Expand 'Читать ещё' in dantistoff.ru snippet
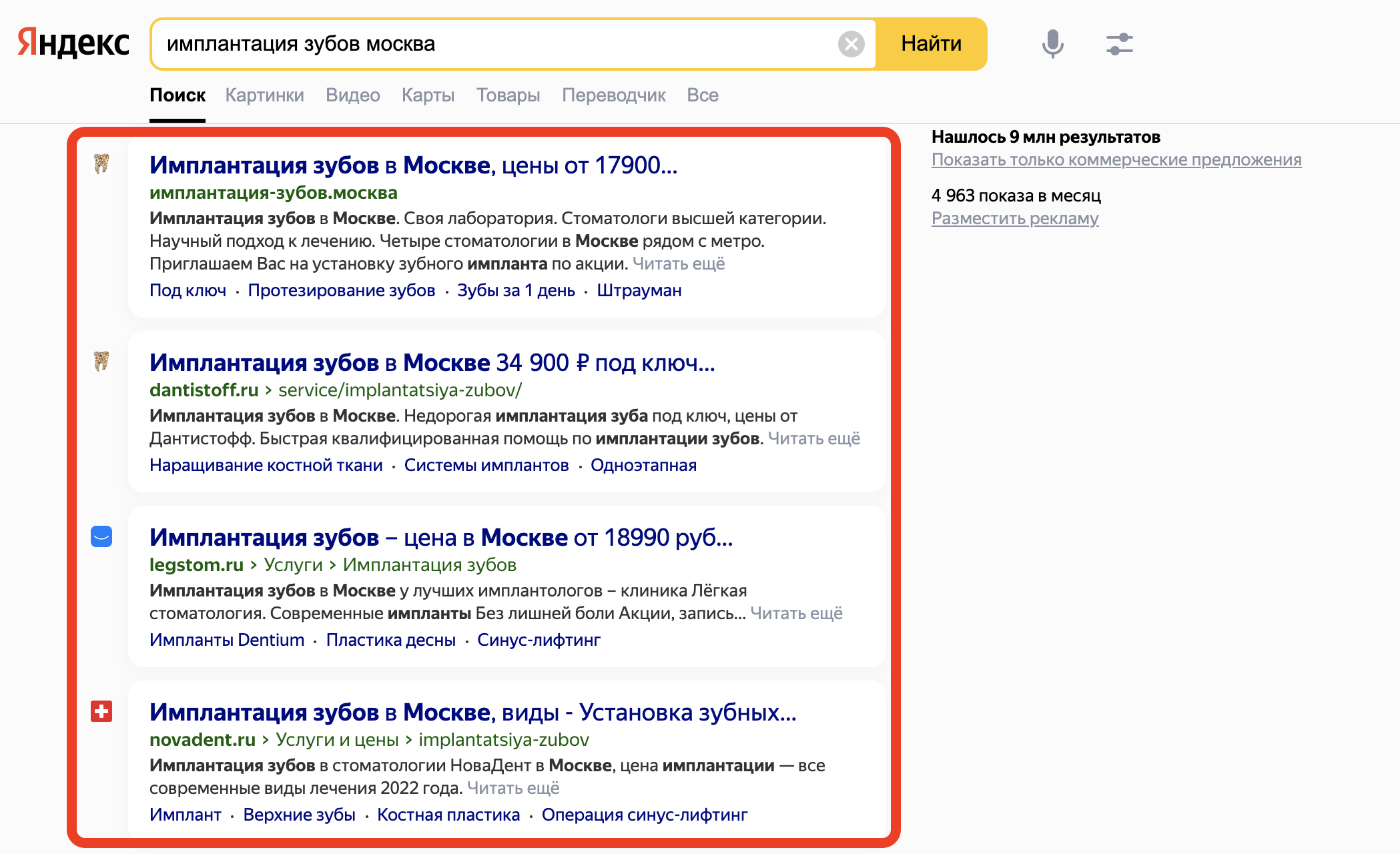The image size is (1400, 854). coord(814,438)
